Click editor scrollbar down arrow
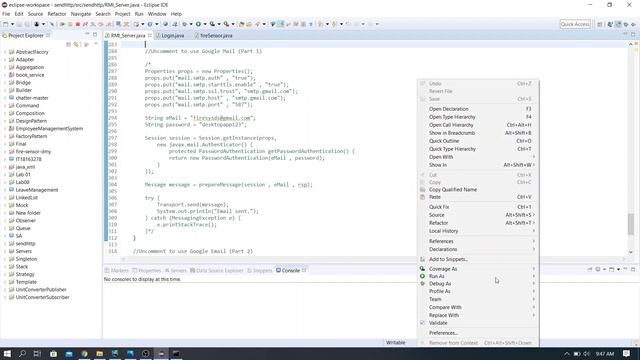The height and width of the screenshot is (360, 640). (631, 252)
